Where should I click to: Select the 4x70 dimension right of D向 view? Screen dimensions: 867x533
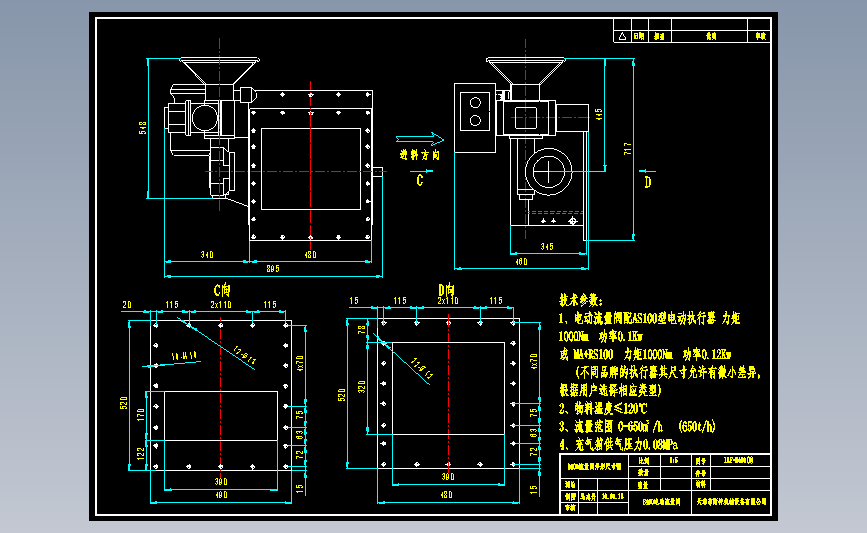coord(534,362)
